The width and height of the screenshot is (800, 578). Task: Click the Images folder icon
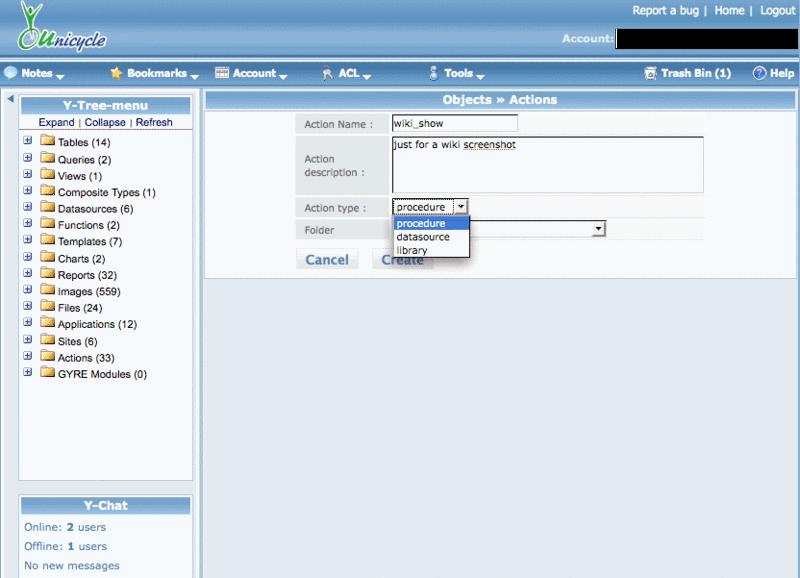point(47,291)
